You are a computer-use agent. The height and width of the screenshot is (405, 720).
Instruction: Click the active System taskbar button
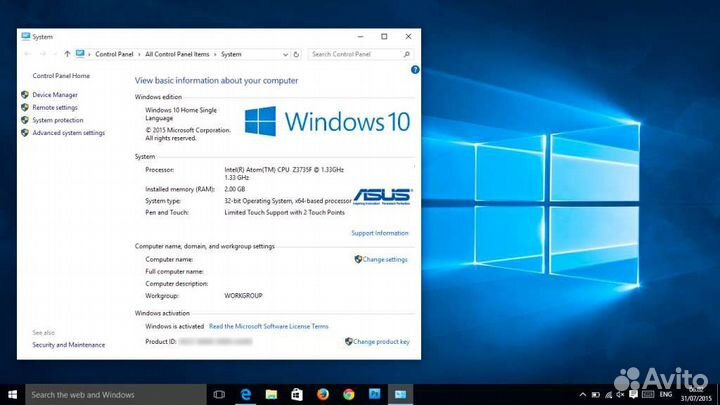click(400, 394)
